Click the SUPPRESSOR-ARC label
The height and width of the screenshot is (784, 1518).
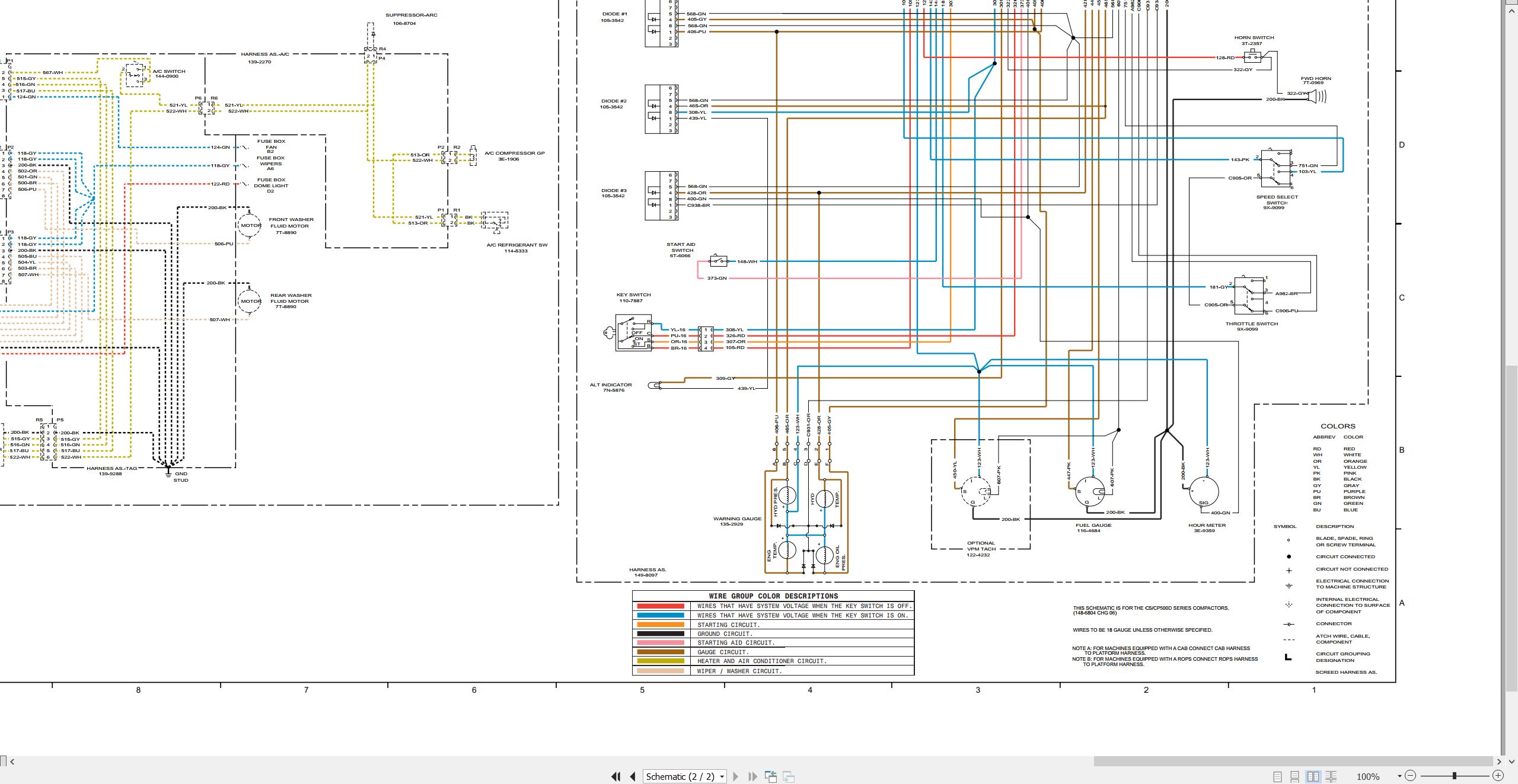(x=411, y=15)
